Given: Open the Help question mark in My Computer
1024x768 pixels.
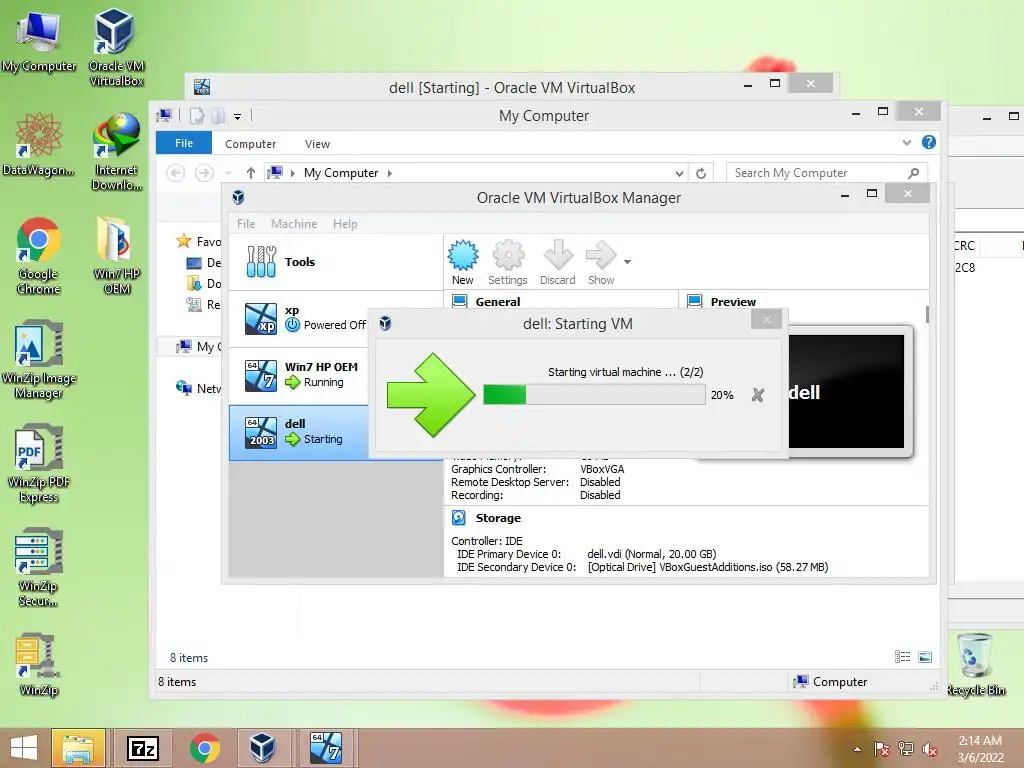Looking at the screenshot, I should (929, 142).
